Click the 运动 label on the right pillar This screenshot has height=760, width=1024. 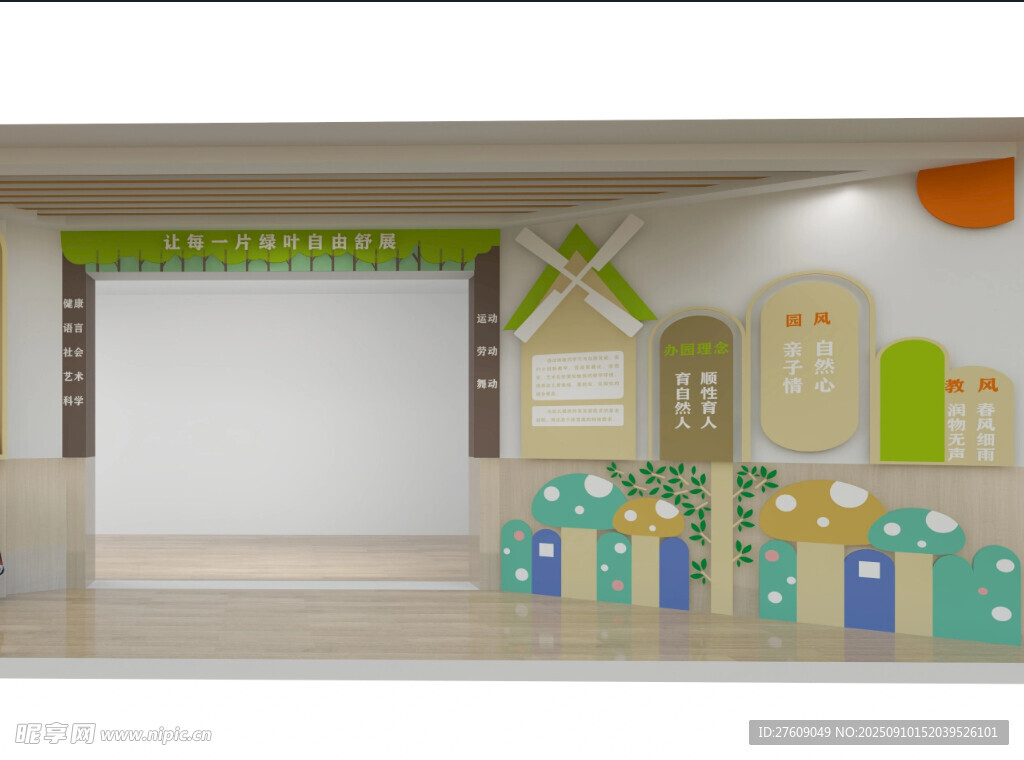[x=487, y=319]
